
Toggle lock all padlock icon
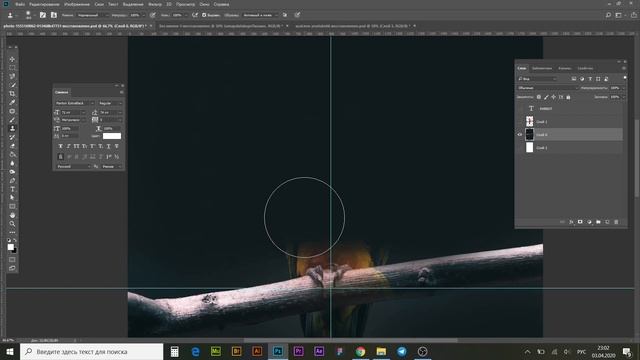coord(568,97)
